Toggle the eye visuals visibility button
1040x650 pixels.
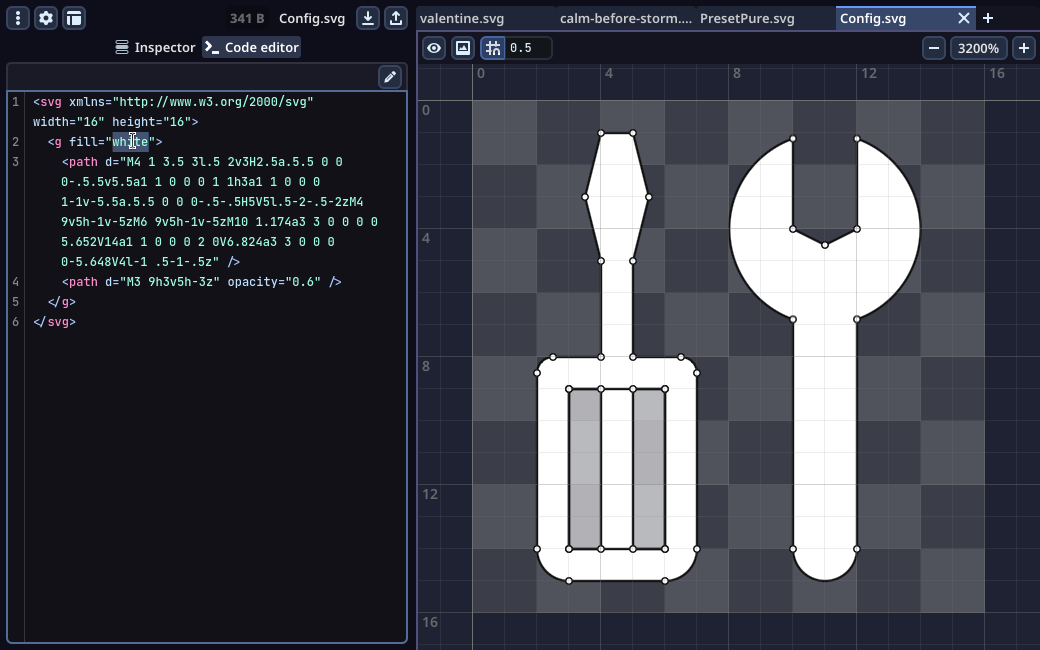point(434,48)
